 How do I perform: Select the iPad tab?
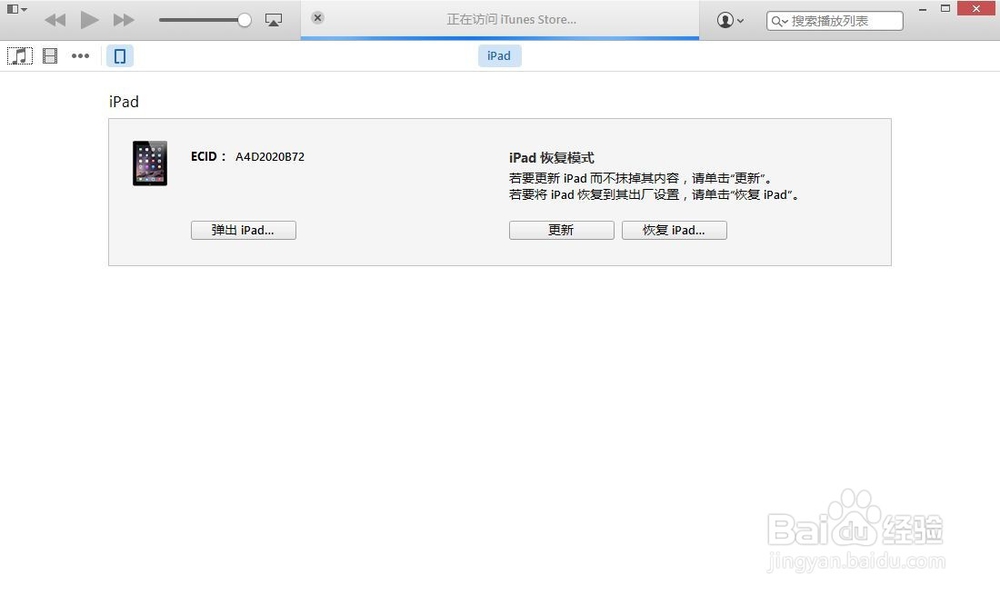499,55
